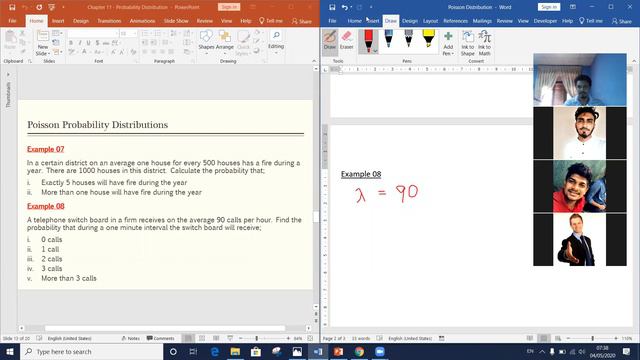The height and width of the screenshot is (360, 640).
Task: Open PowerPoint File menu
Action: pos(12,21)
